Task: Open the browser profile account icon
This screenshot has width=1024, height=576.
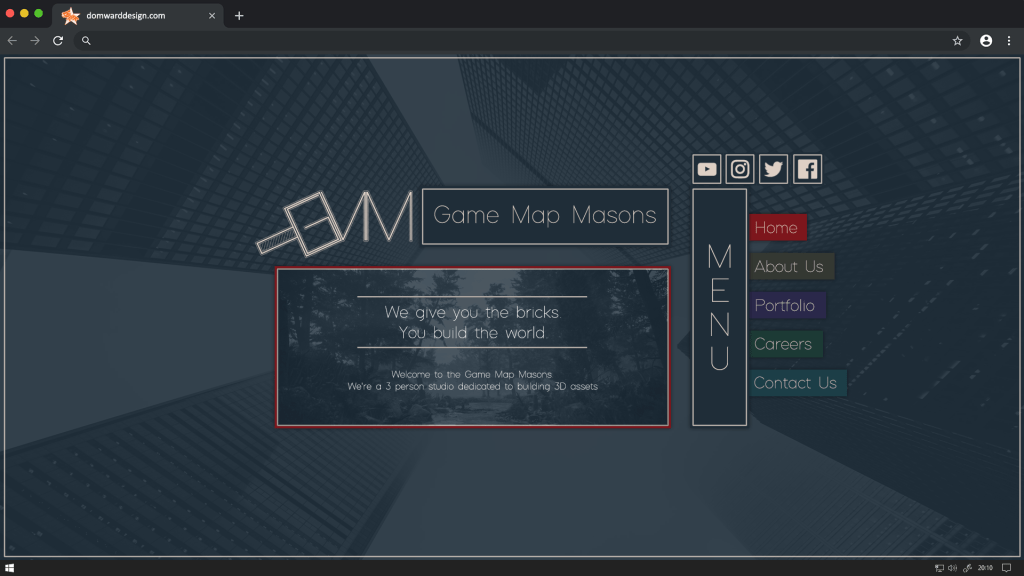Action: pos(986,41)
